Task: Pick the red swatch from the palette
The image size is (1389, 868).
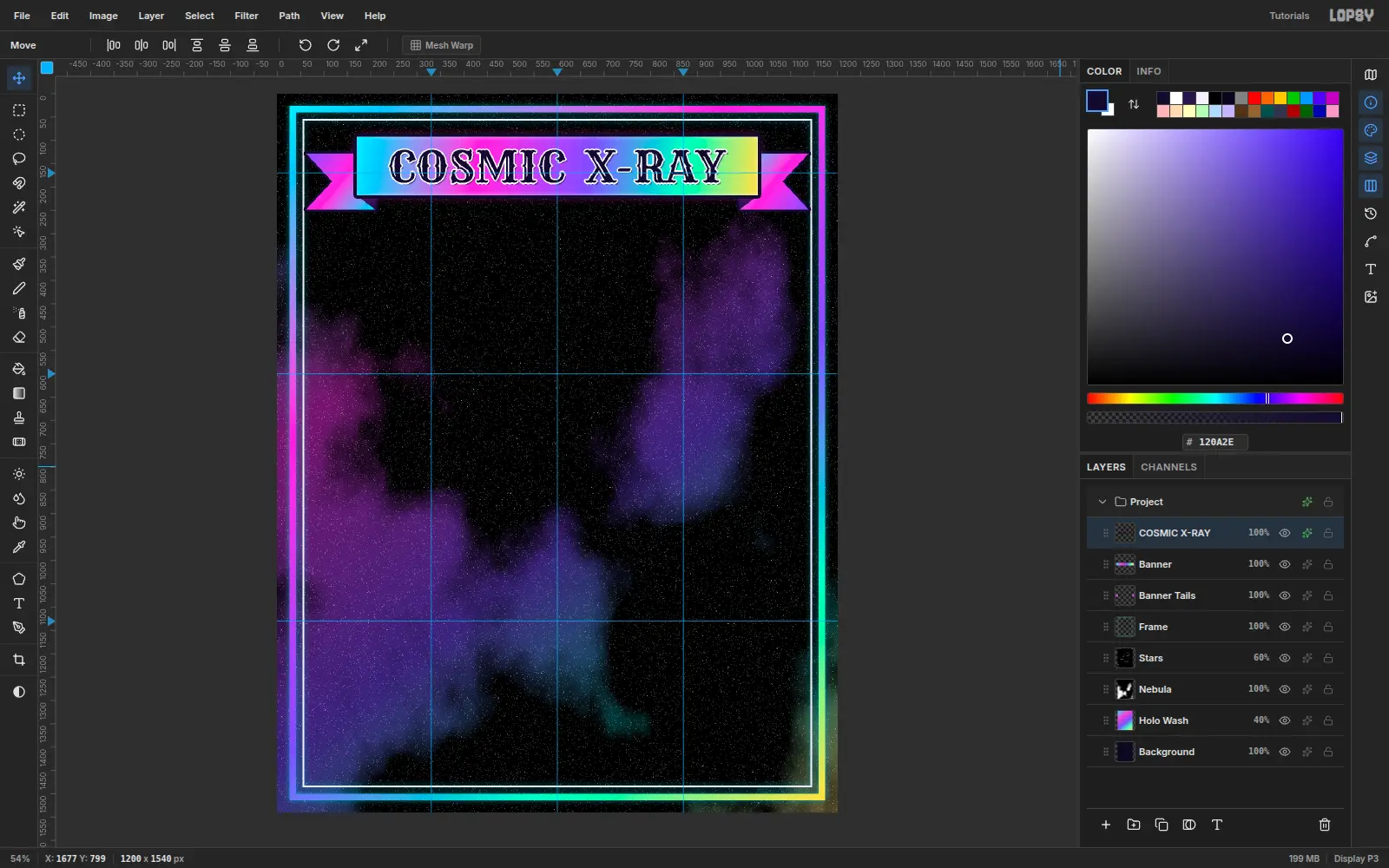Action: click(1254, 98)
